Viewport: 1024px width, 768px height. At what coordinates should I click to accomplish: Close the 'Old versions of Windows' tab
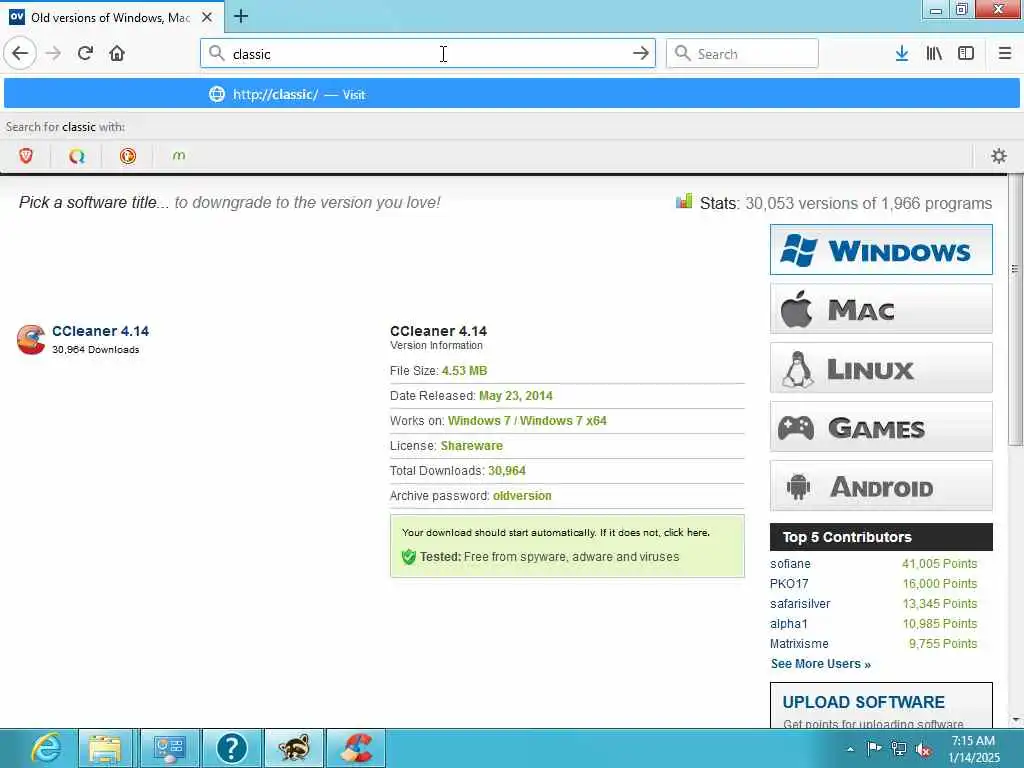(207, 17)
